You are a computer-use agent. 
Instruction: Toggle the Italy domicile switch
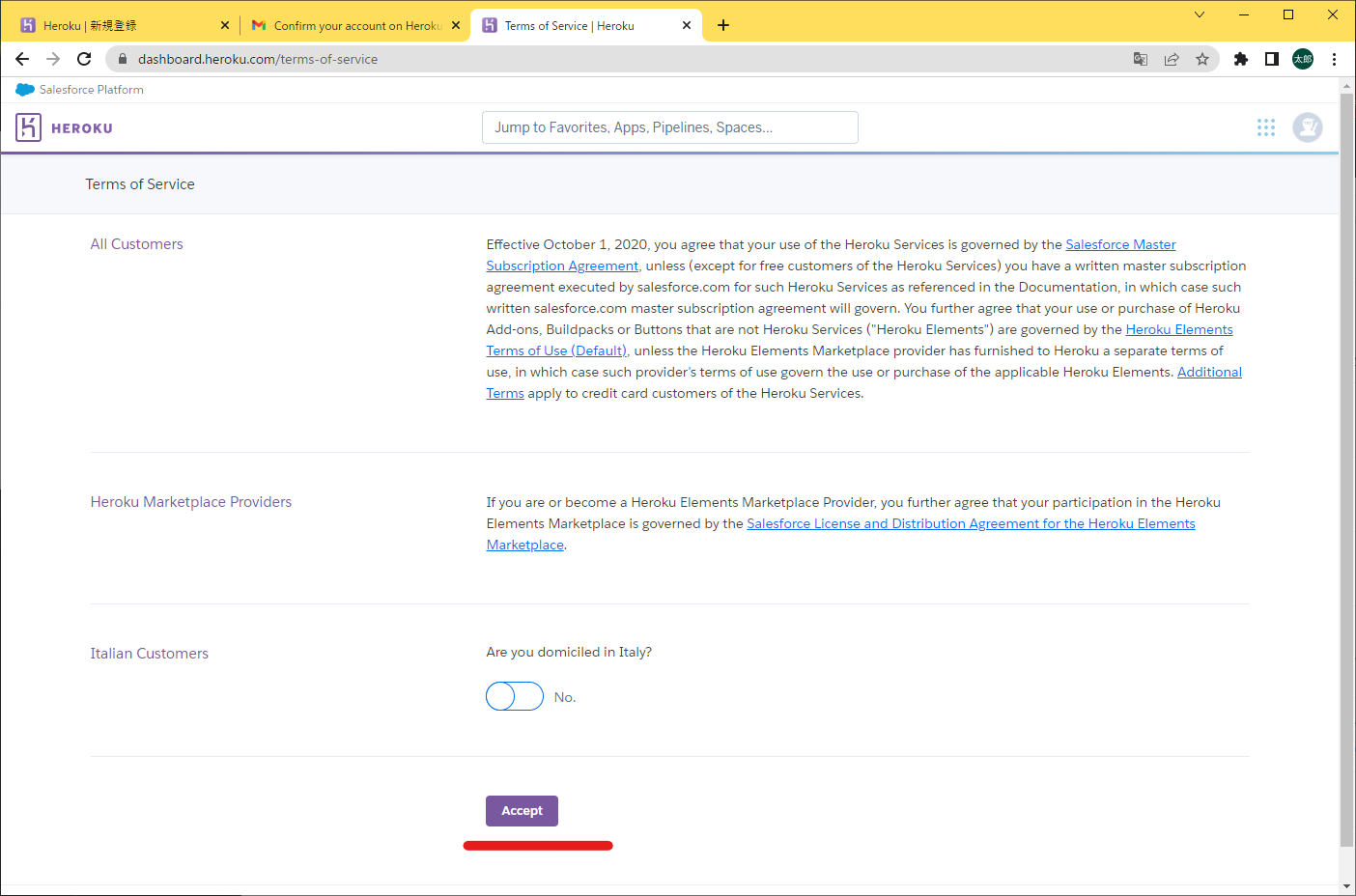(515, 696)
